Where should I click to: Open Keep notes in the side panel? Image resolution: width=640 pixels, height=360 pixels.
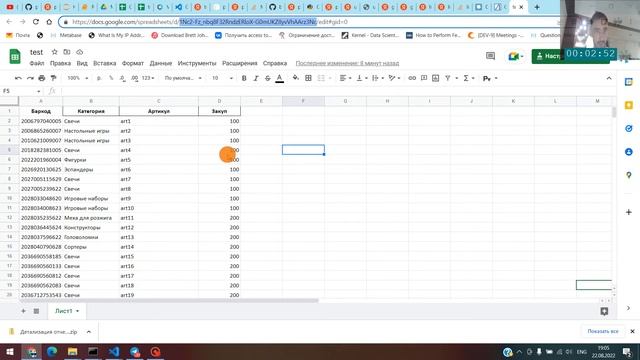point(629,105)
